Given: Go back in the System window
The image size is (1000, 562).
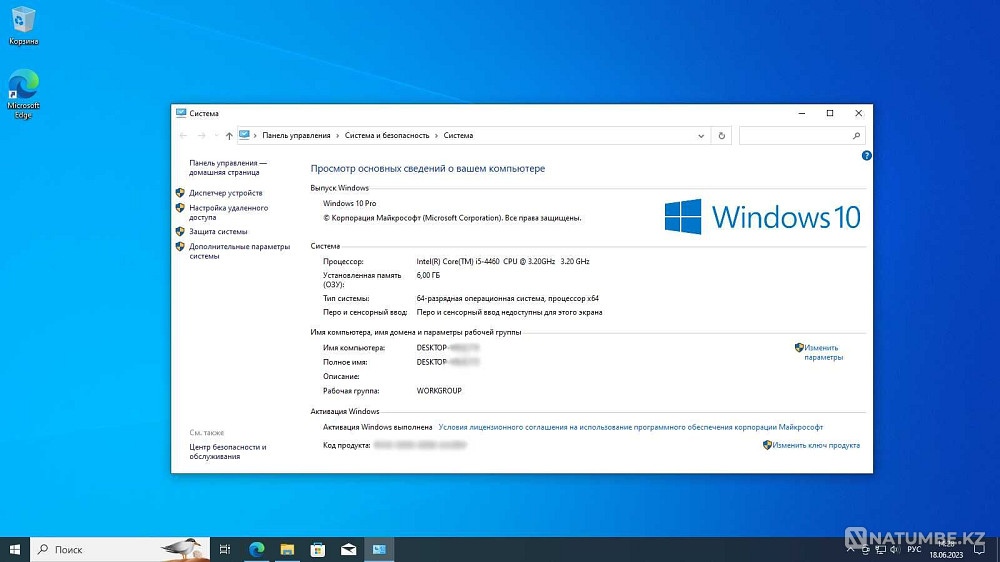Looking at the screenshot, I should click(x=184, y=135).
